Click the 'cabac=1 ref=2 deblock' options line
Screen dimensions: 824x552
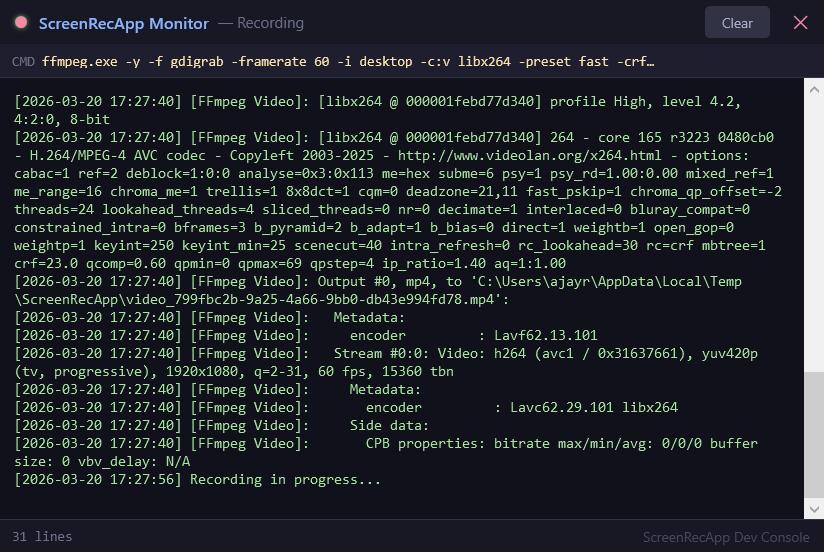pos(394,173)
